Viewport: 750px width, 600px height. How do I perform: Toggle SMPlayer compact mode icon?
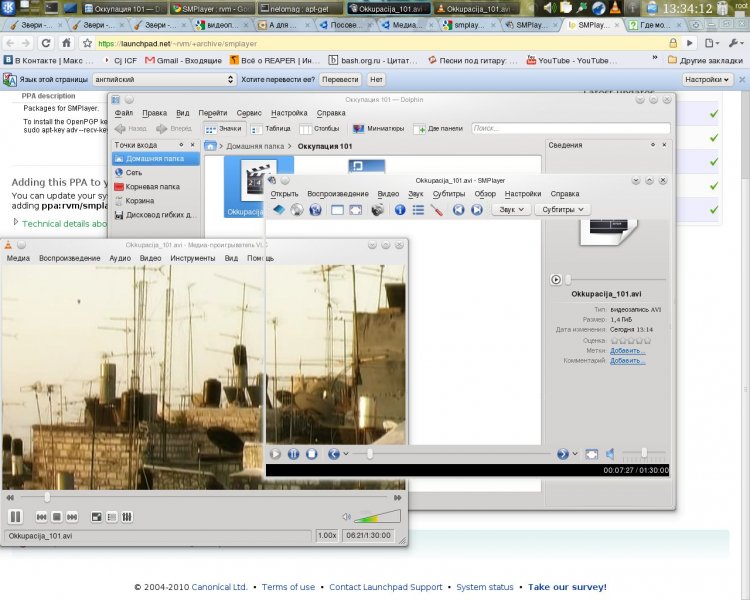click(x=337, y=210)
